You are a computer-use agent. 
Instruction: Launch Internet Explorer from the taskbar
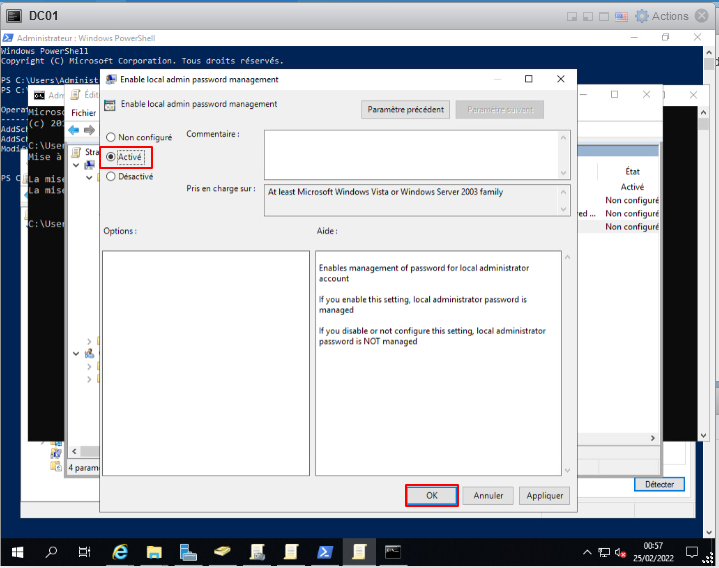click(120, 551)
